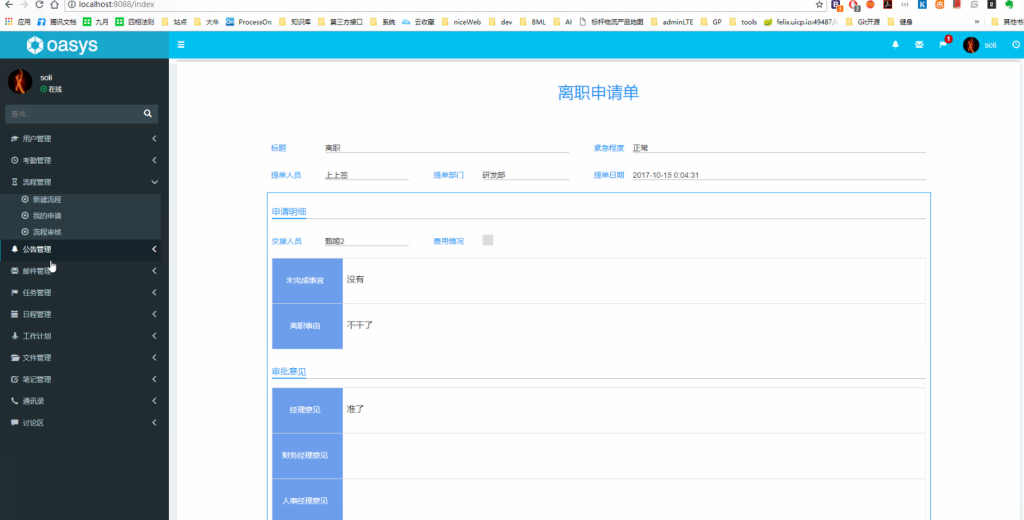This screenshot has width=1024, height=520.
Task: Click the 任务管理 flag icon in the sidebar
Action: pyautogui.click(x=15, y=293)
